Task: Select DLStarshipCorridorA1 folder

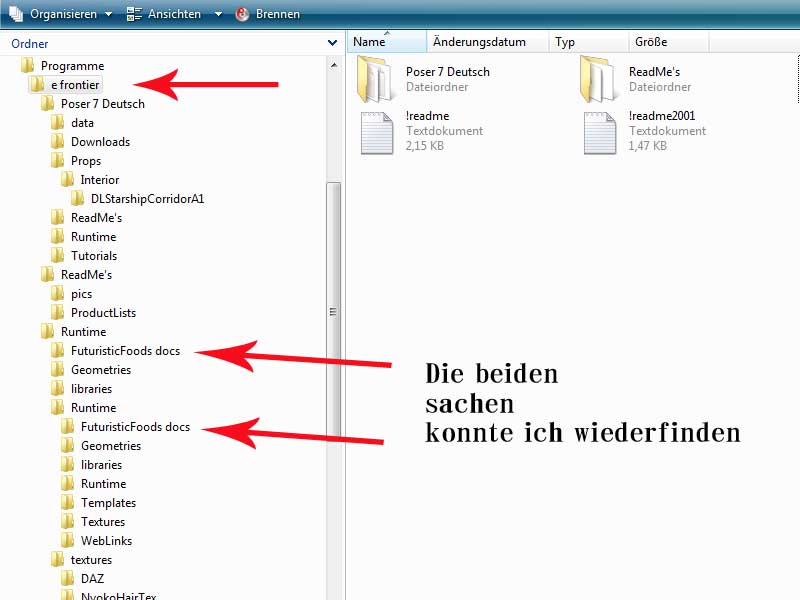Action: [147, 199]
